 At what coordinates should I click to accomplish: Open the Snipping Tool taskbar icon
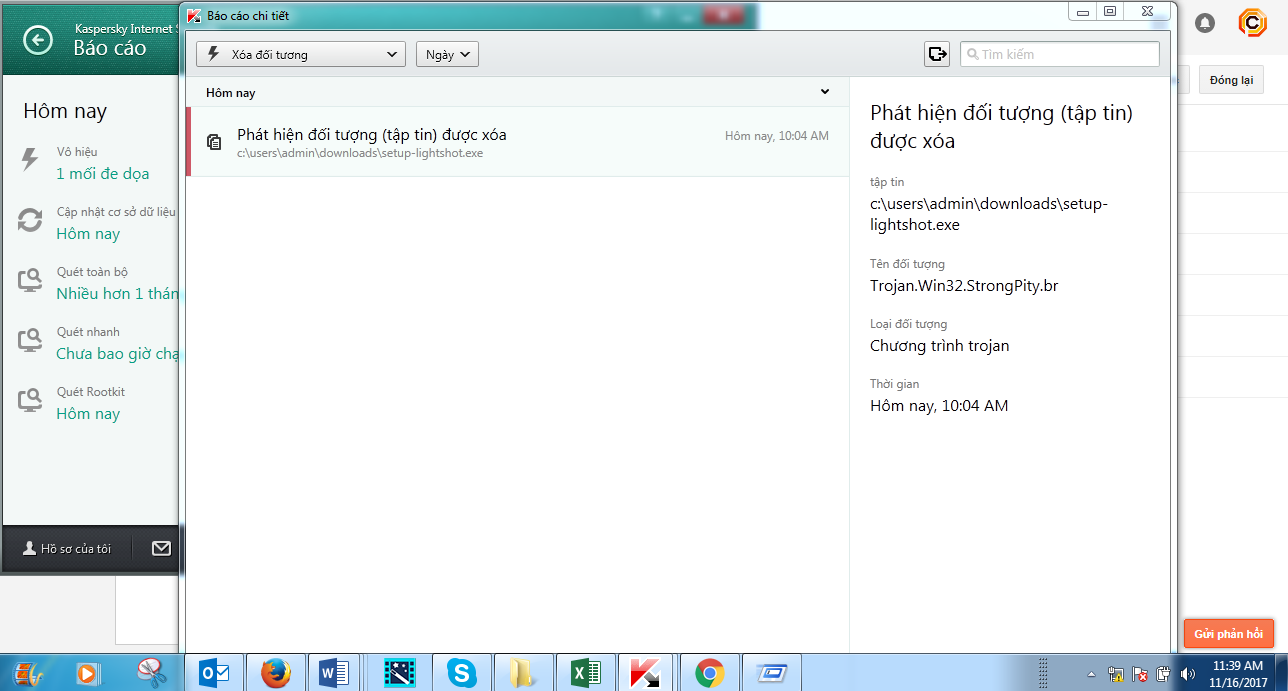tap(150, 673)
